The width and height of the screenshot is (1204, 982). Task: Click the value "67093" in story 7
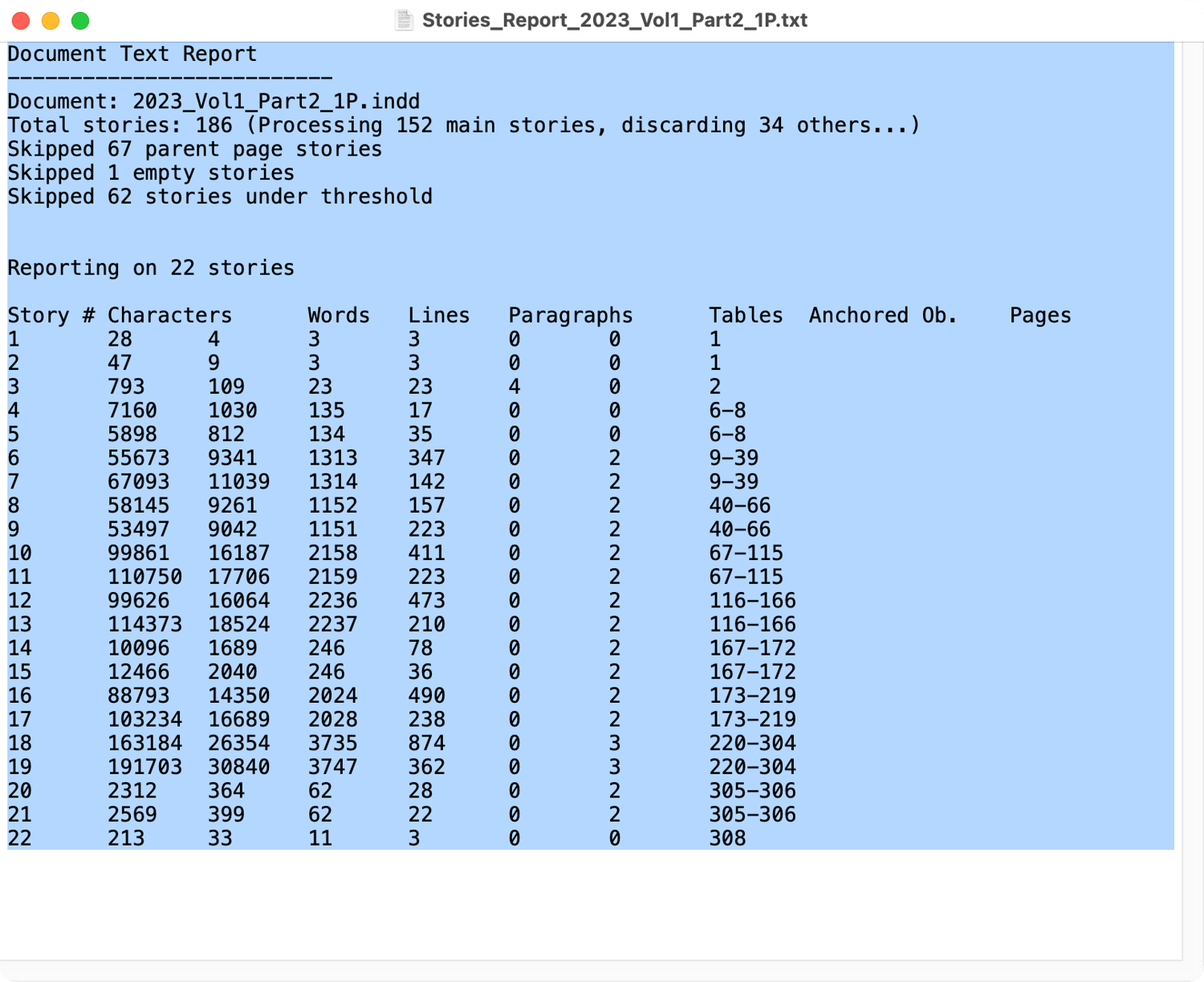(x=139, y=482)
